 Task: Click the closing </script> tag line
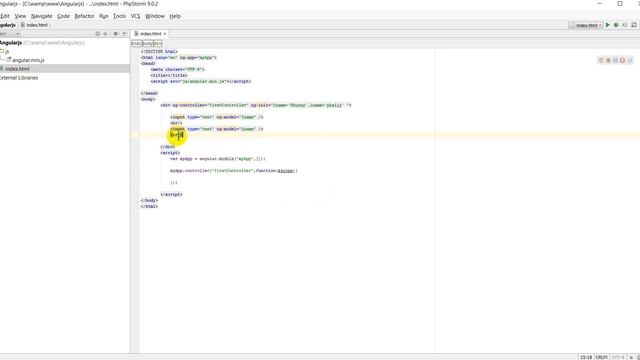[171, 194]
